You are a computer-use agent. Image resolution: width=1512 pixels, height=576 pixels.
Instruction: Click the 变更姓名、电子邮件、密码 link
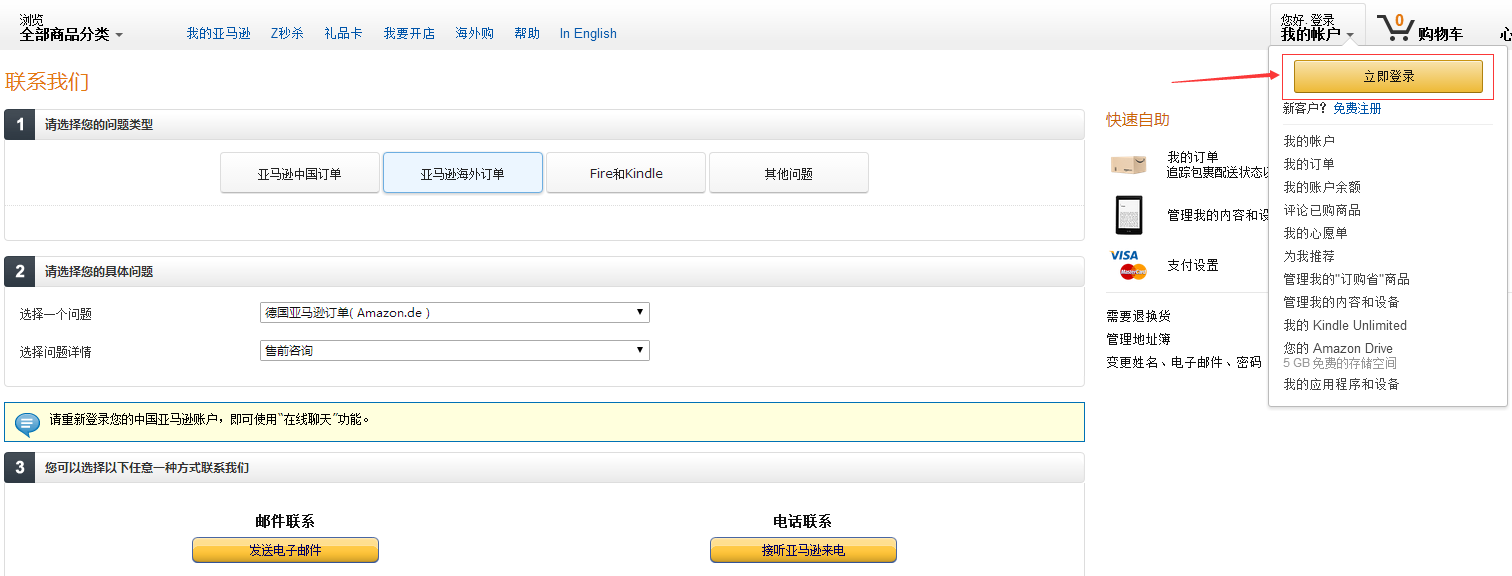1184,362
